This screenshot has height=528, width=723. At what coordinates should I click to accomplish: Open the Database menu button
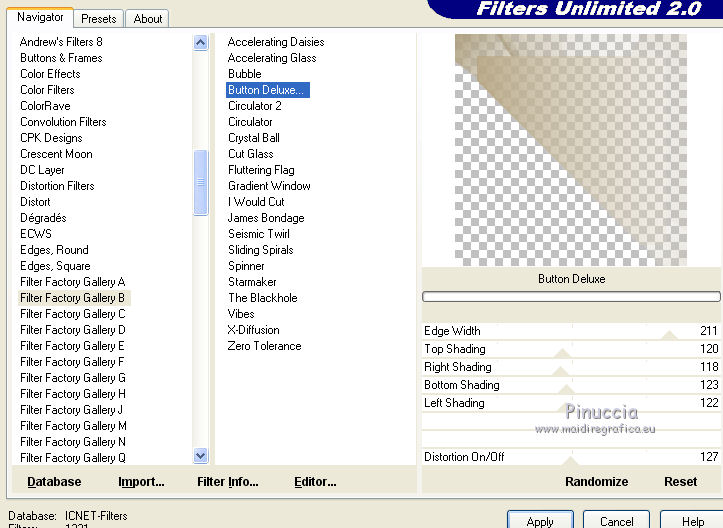coord(54,481)
